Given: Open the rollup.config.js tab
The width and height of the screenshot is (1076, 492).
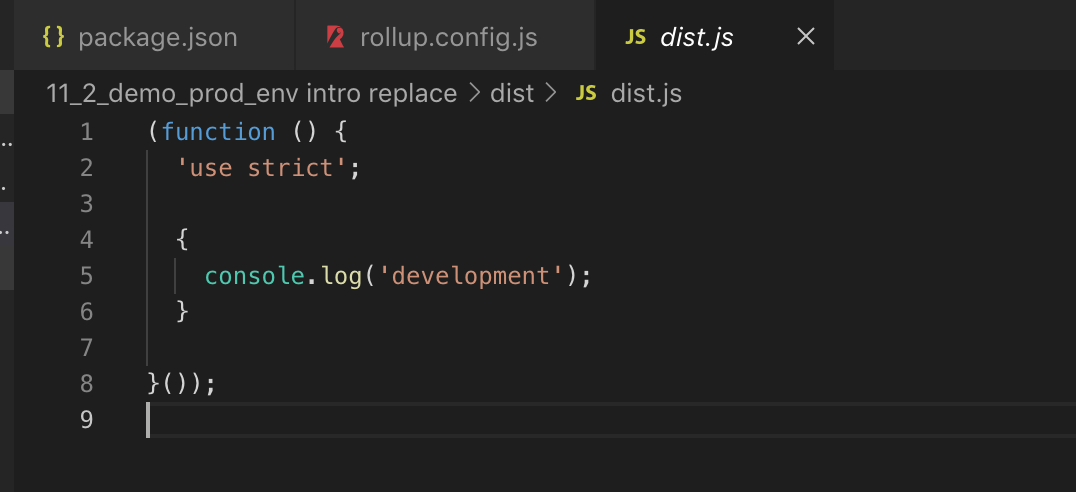Looking at the screenshot, I should point(448,38).
